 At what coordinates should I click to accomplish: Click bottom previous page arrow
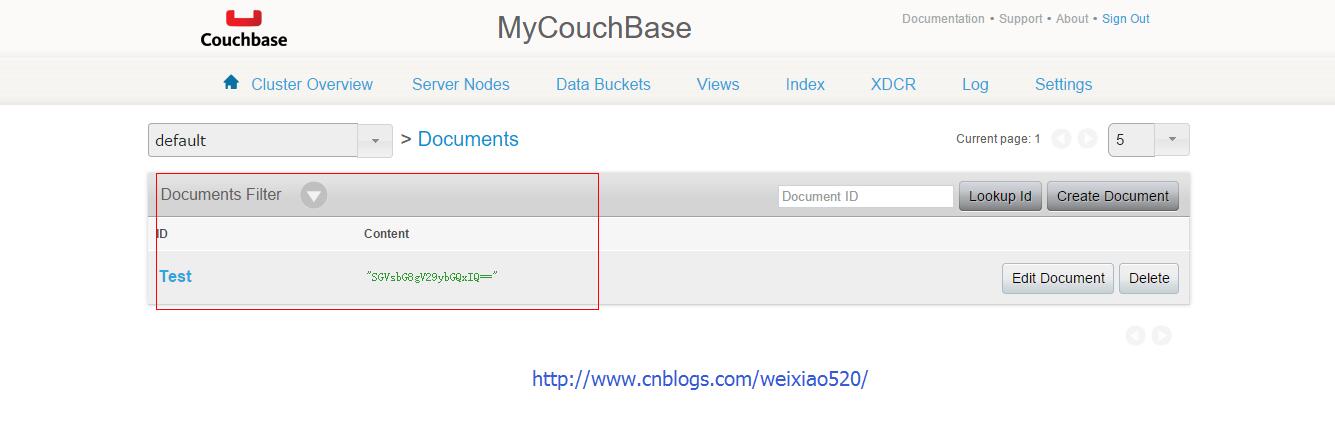click(1135, 335)
